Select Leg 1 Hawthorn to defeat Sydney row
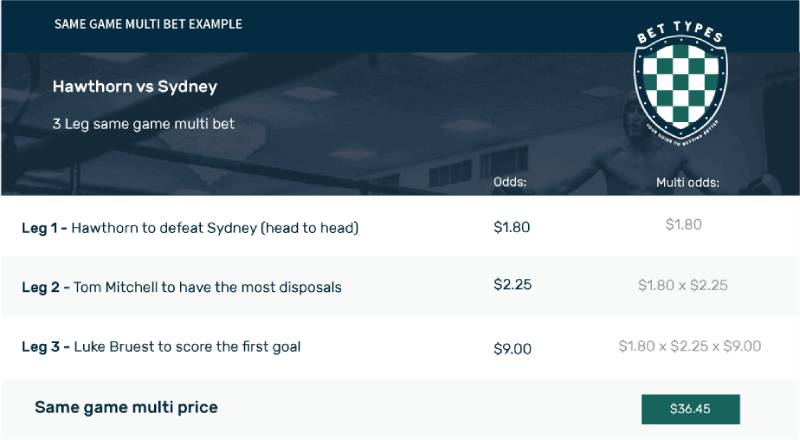 [190, 228]
